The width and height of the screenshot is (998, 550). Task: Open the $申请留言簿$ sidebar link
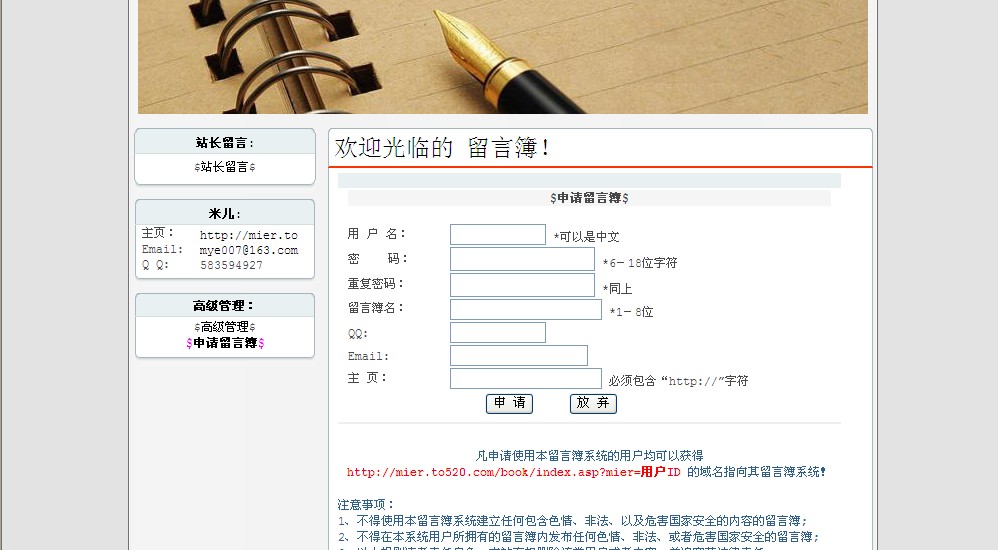(225, 343)
